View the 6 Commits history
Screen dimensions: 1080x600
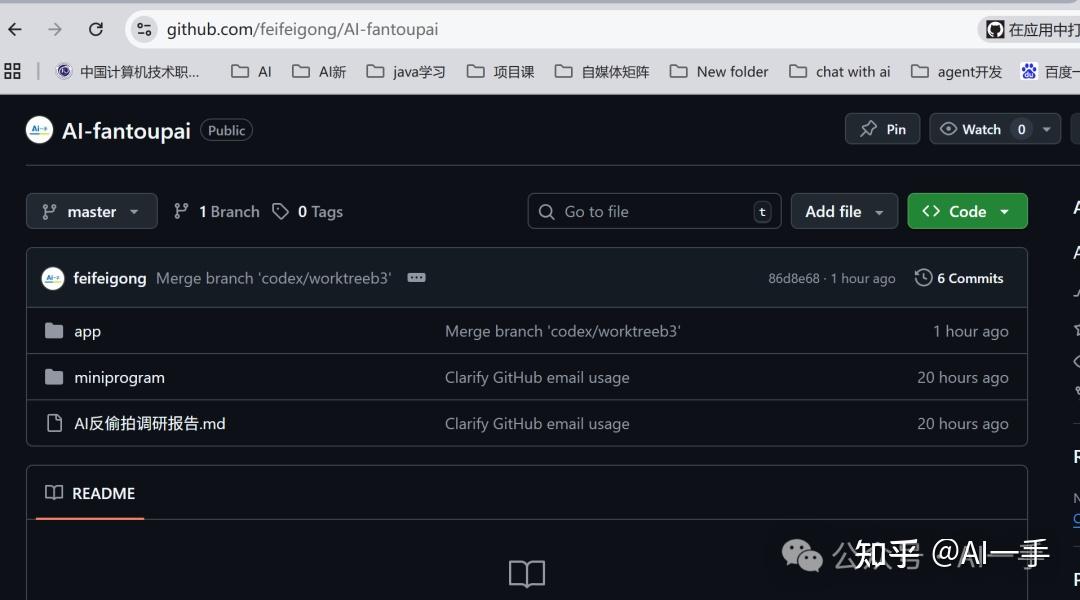(959, 278)
